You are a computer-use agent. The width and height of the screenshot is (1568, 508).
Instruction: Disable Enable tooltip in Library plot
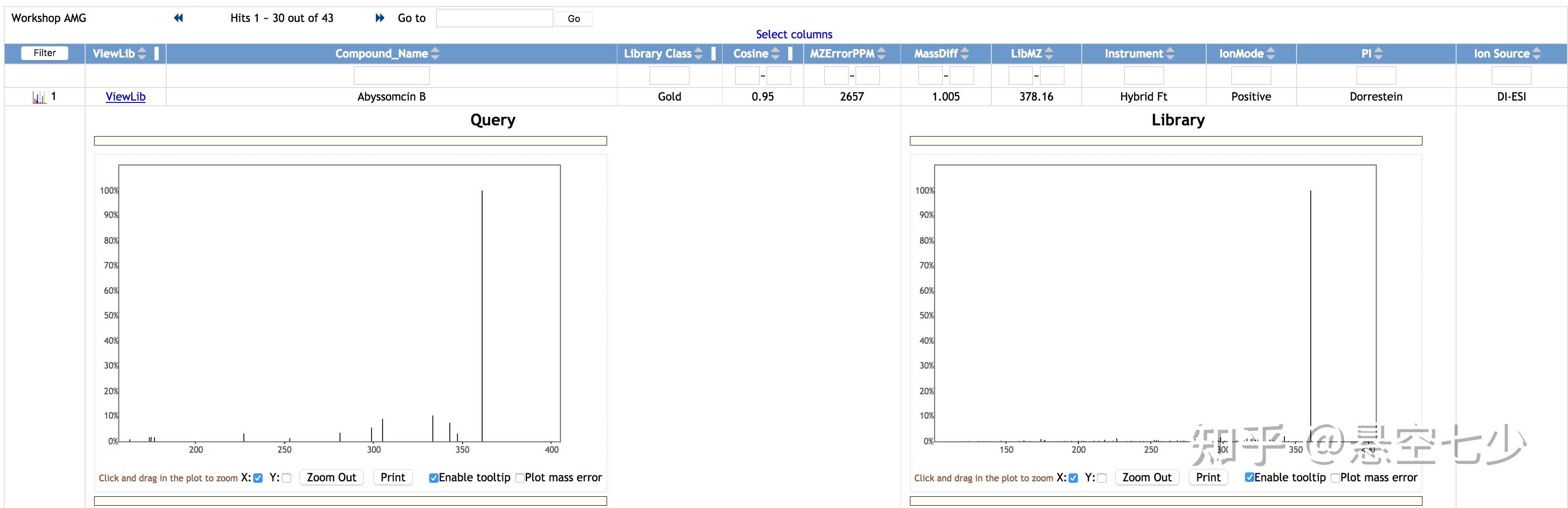coord(1249,478)
